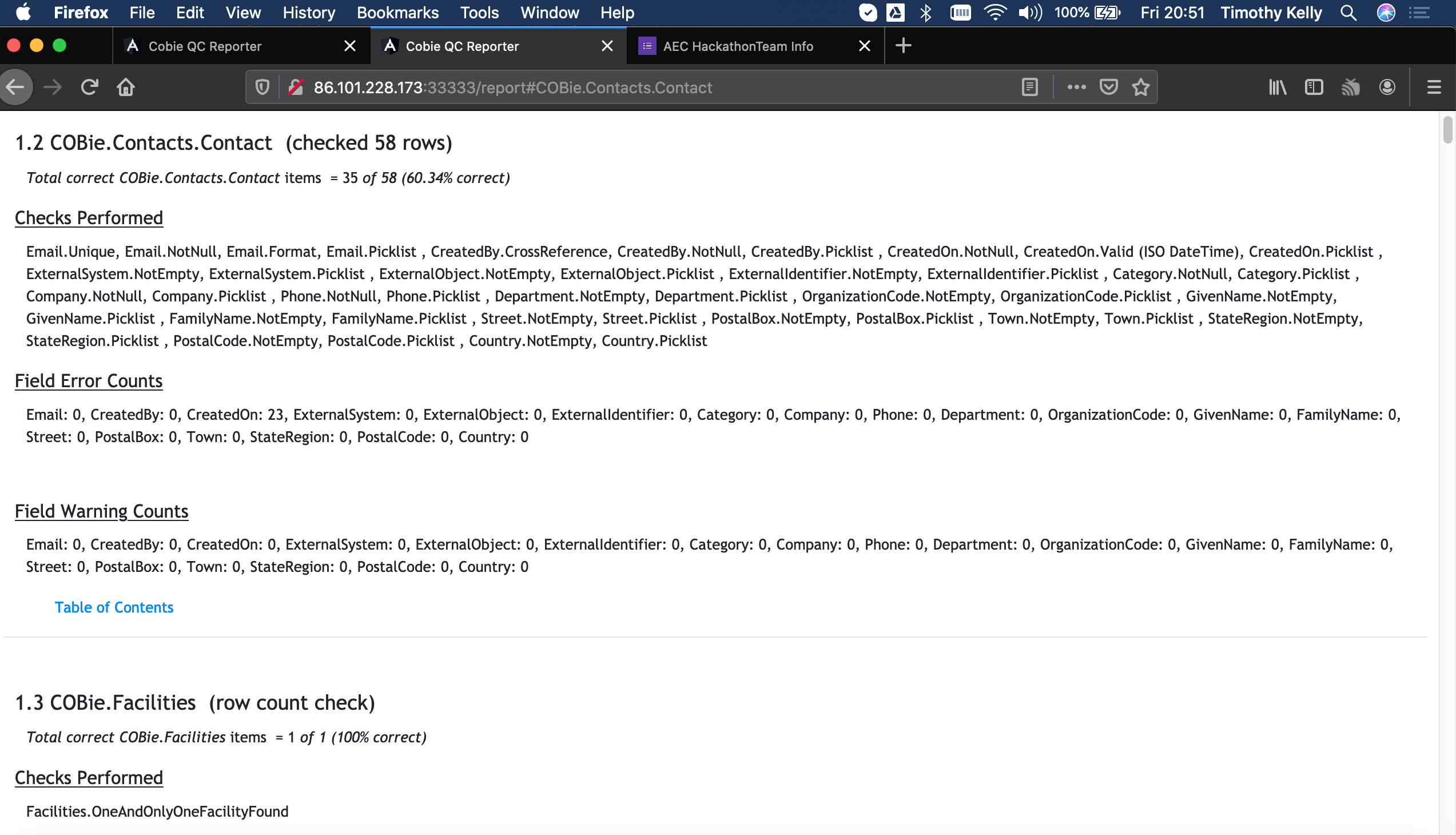Click the vertical page scrollbar thumb

1447,130
